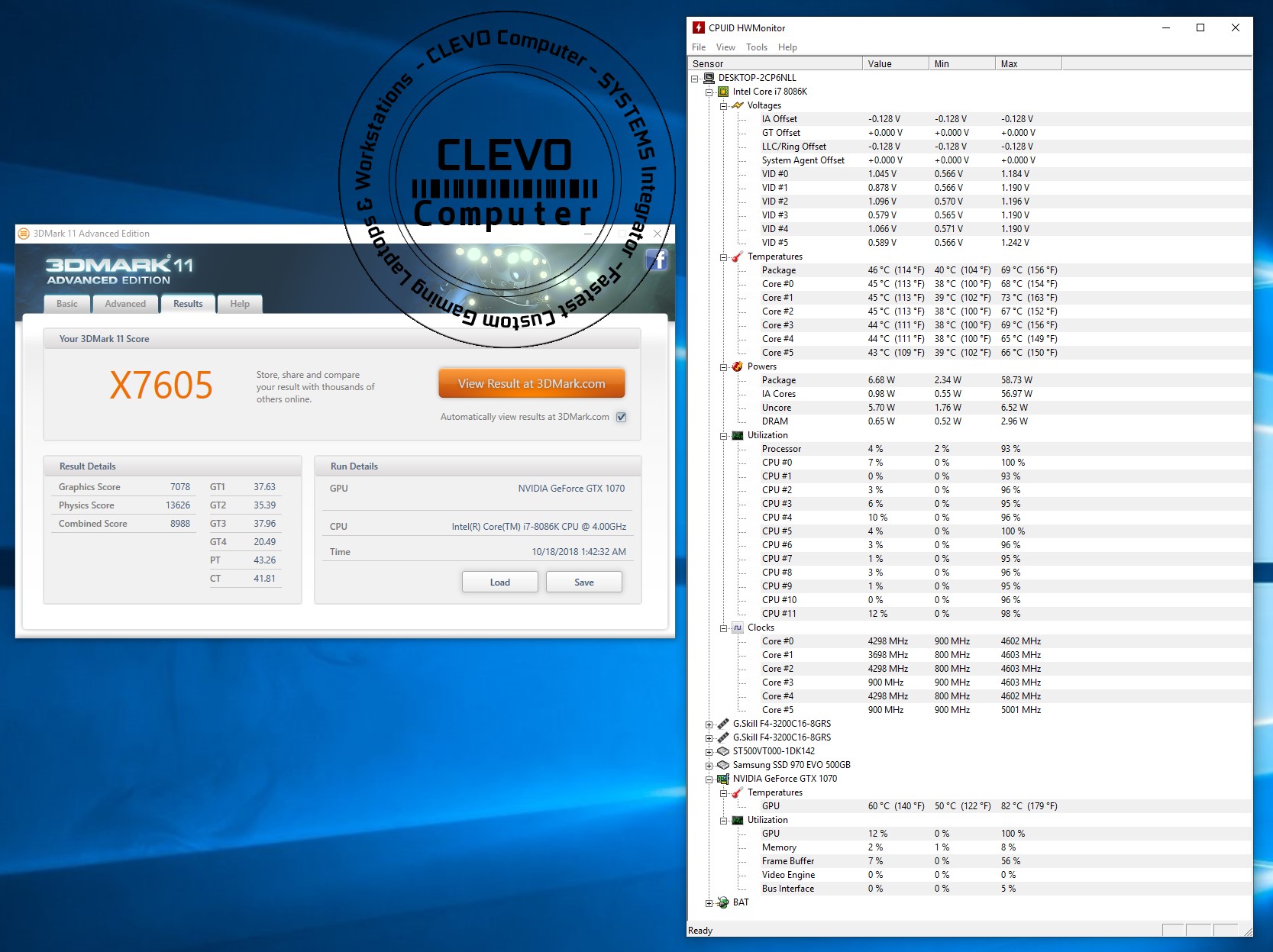Screen dimensions: 1273x952
Task: Expand the BAT battery node
Action: click(x=709, y=903)
